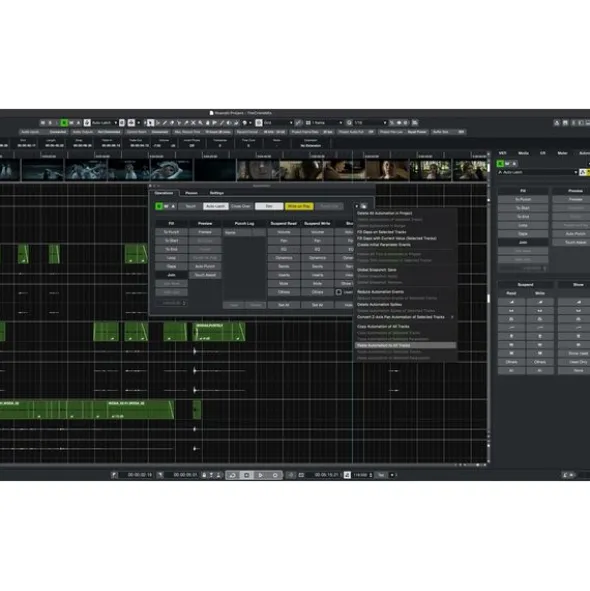Toggle the yellow Write on Play button
The width and height of the screenshot is (590, 591).
299,206
